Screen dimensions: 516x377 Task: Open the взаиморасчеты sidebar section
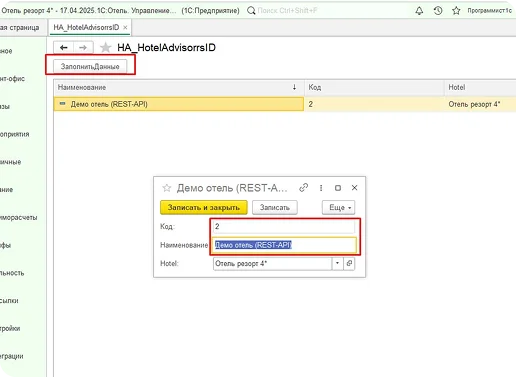point(19,218)
